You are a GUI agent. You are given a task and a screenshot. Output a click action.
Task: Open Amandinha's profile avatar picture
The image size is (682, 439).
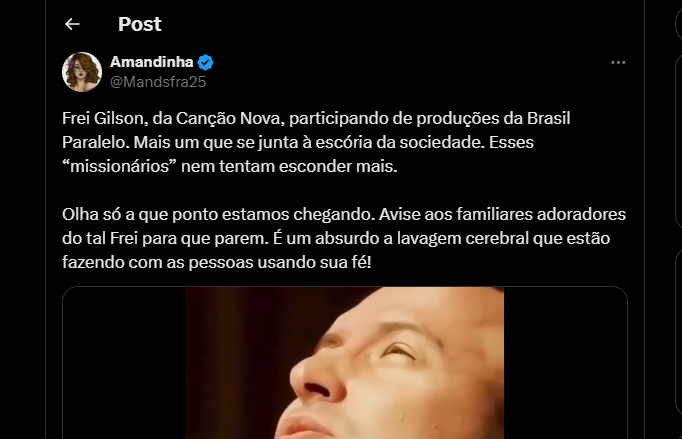pyautogui.click(x=82, y=72)
